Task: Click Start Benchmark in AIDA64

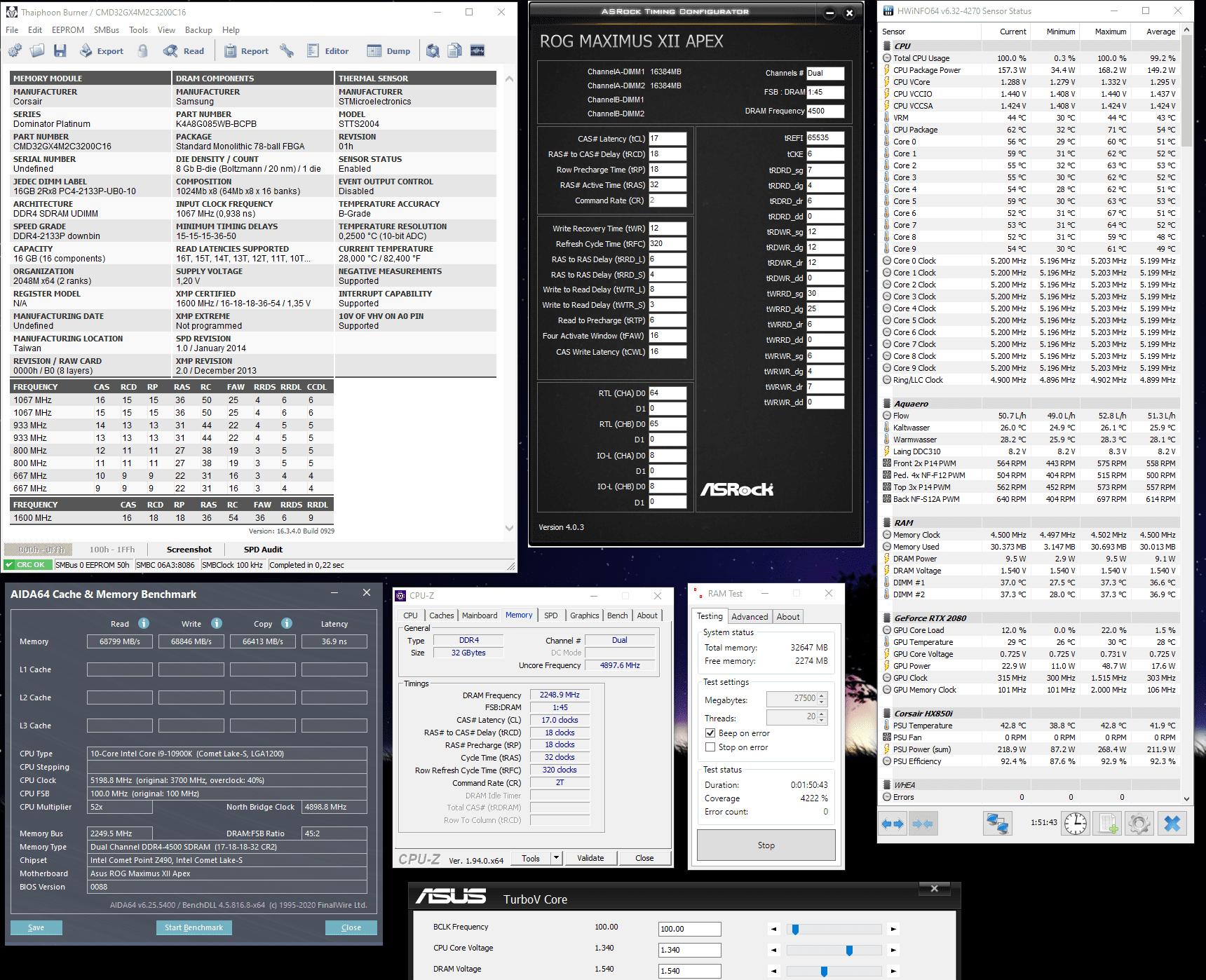Action: (194, 927)
